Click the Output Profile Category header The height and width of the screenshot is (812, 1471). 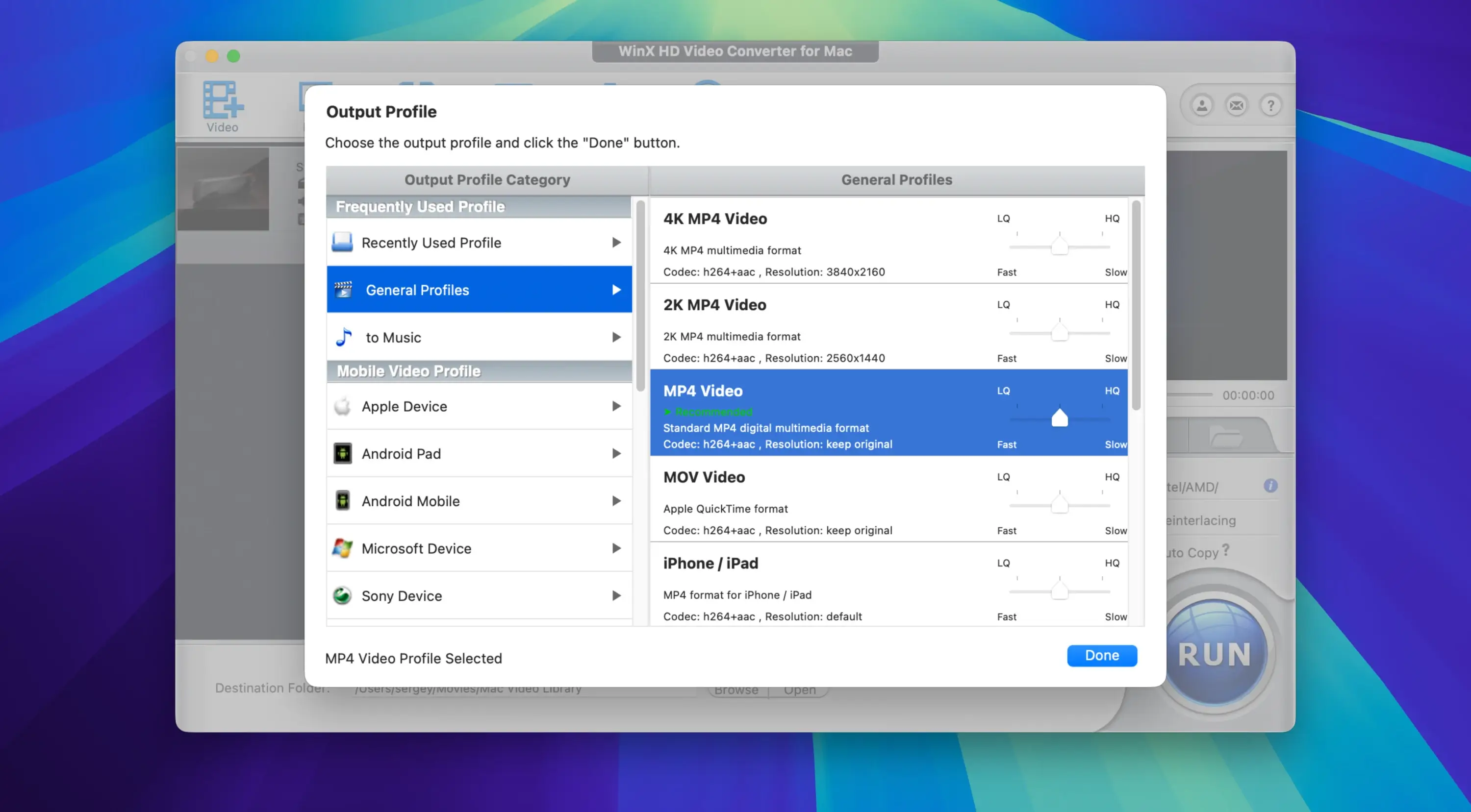click(487, 180)
